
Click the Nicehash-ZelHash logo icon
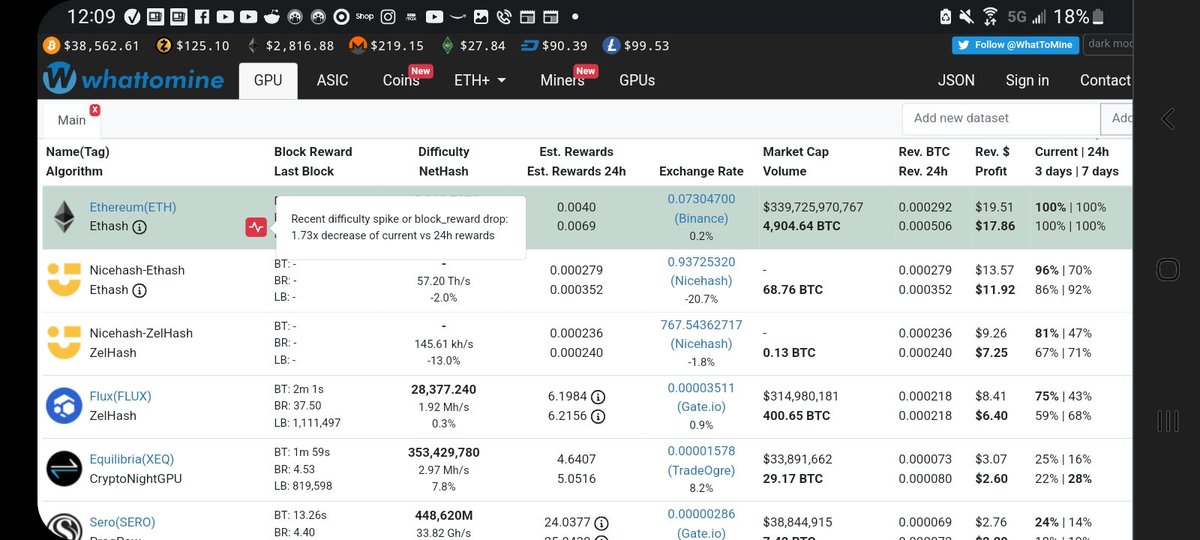64,343
